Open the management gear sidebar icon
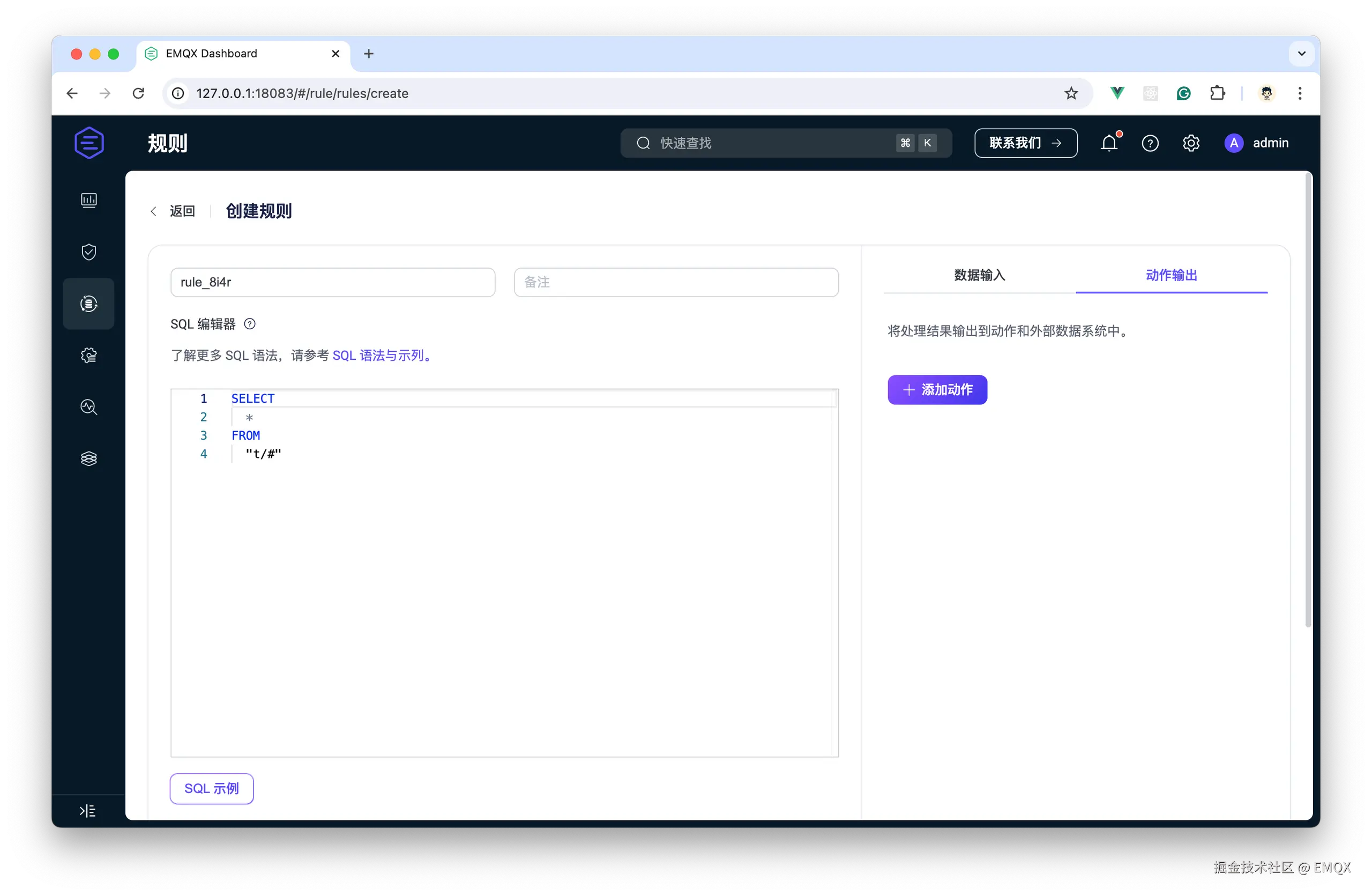Screen dimensions: 1372x896 pyautogui.click(x=89, y=355)
